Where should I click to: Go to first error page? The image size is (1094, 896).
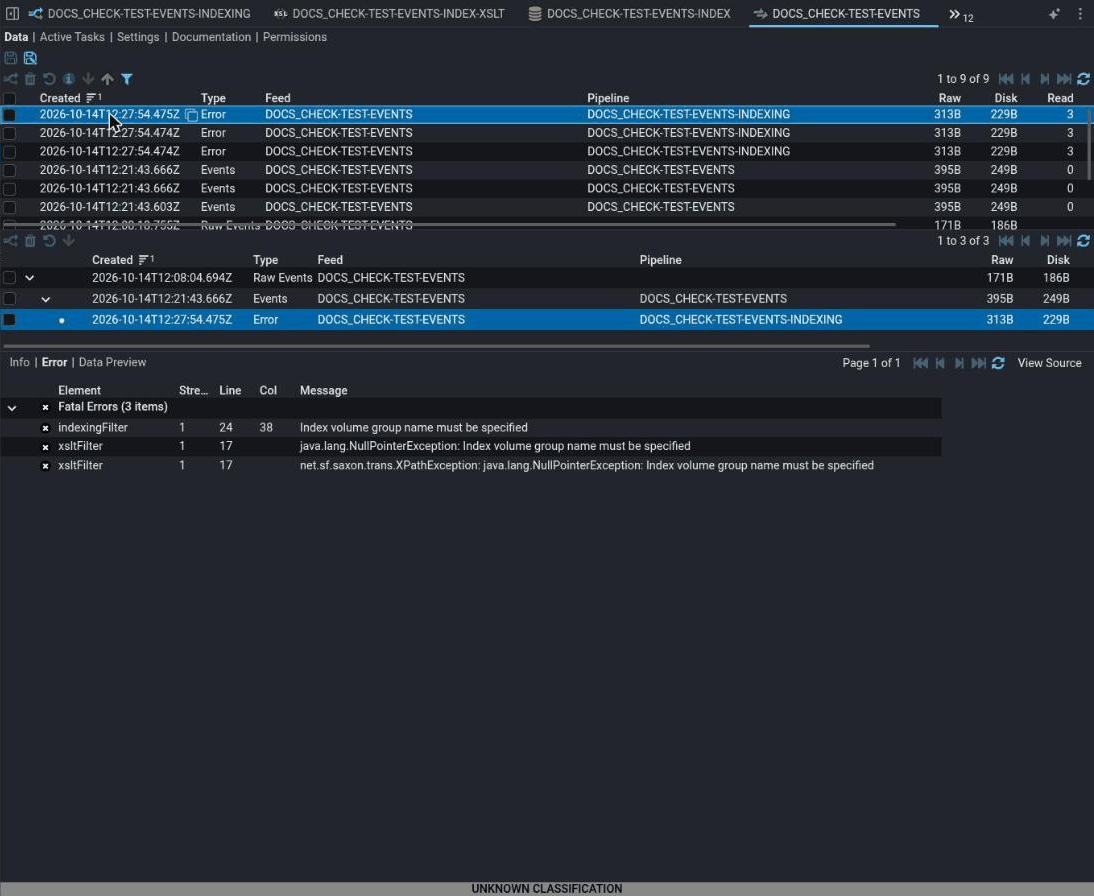(x=920, y=363)
